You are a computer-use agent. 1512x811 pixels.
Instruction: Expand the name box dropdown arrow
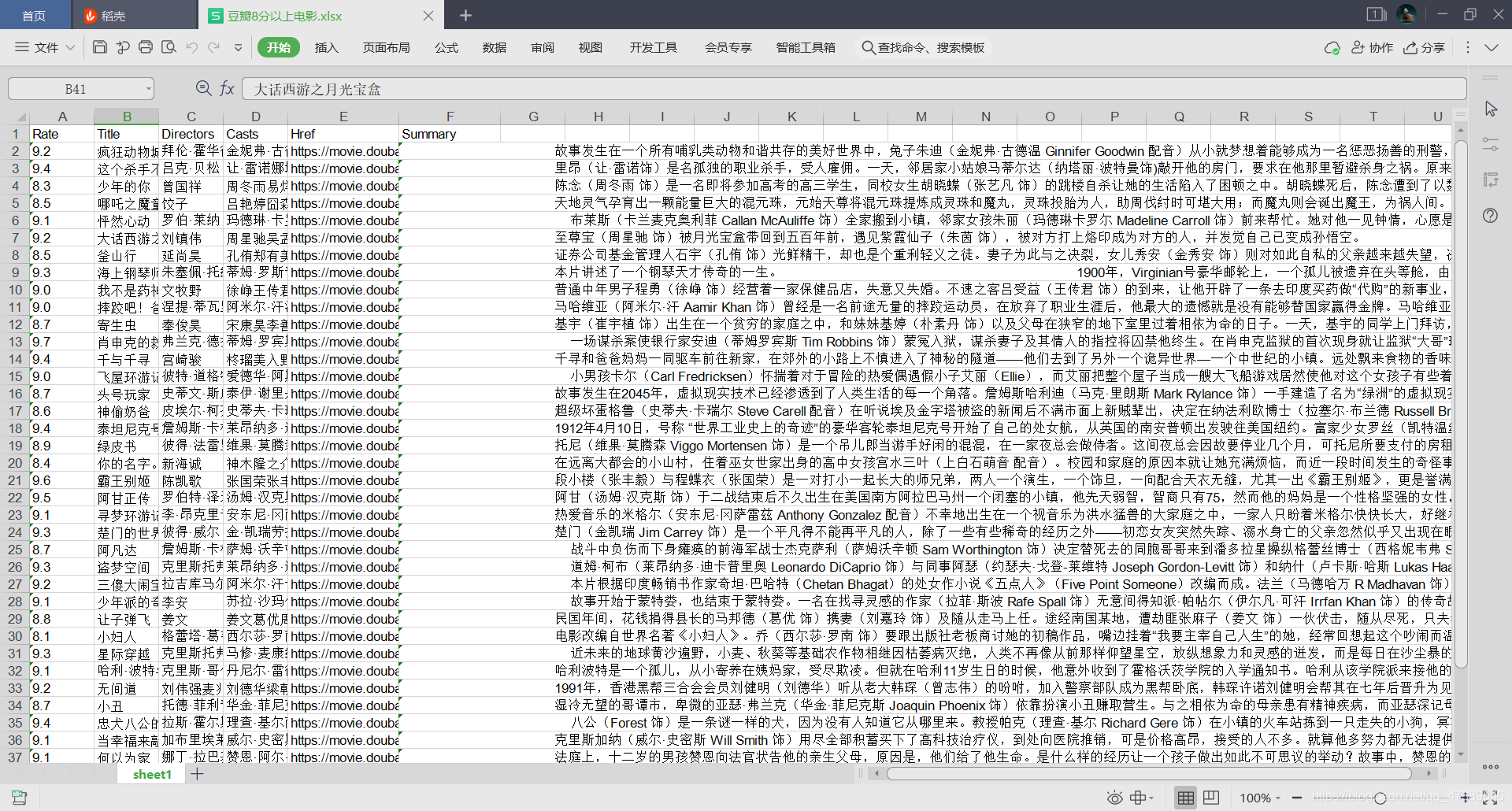click(x=148, y=89)
